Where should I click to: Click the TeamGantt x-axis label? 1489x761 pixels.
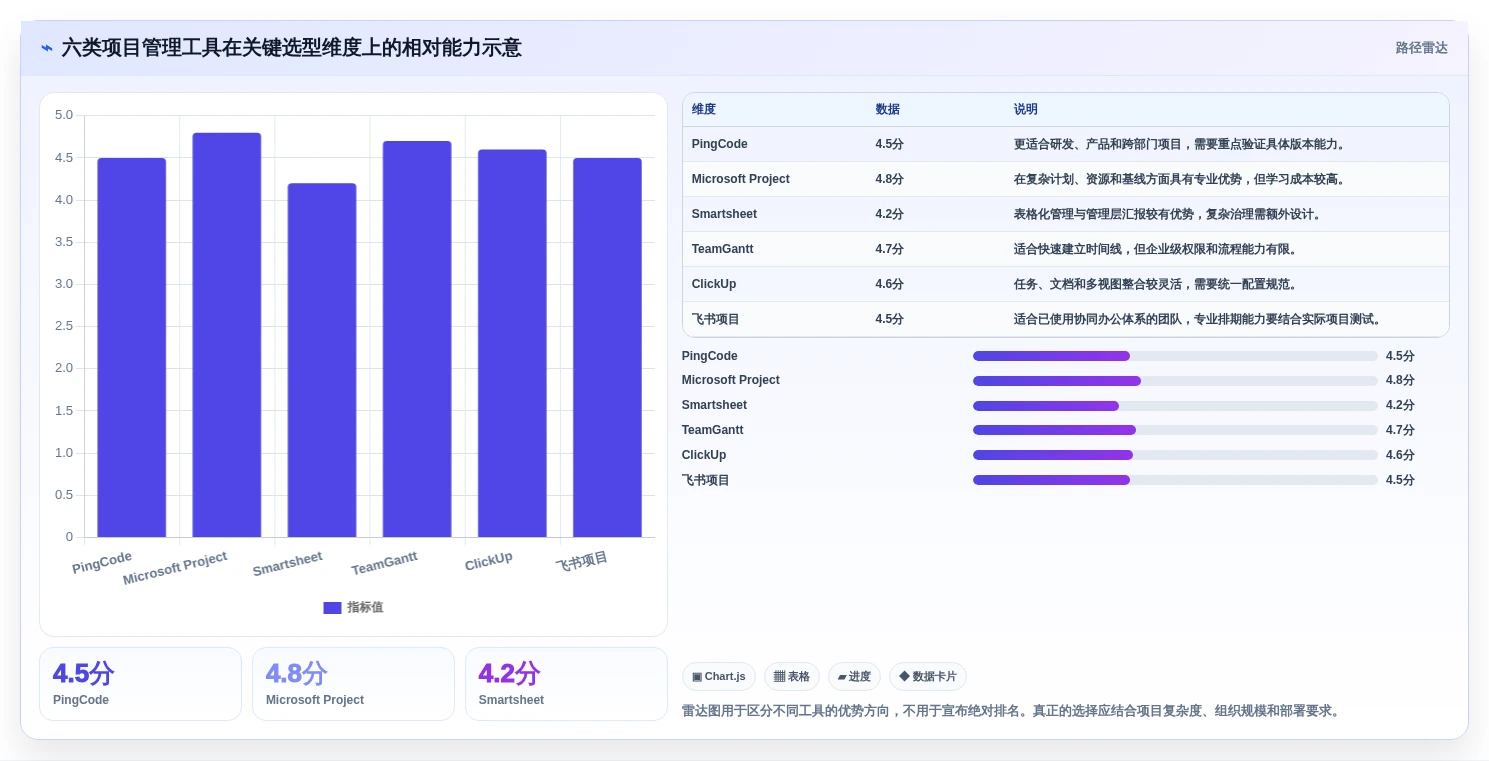coord(384,563)
